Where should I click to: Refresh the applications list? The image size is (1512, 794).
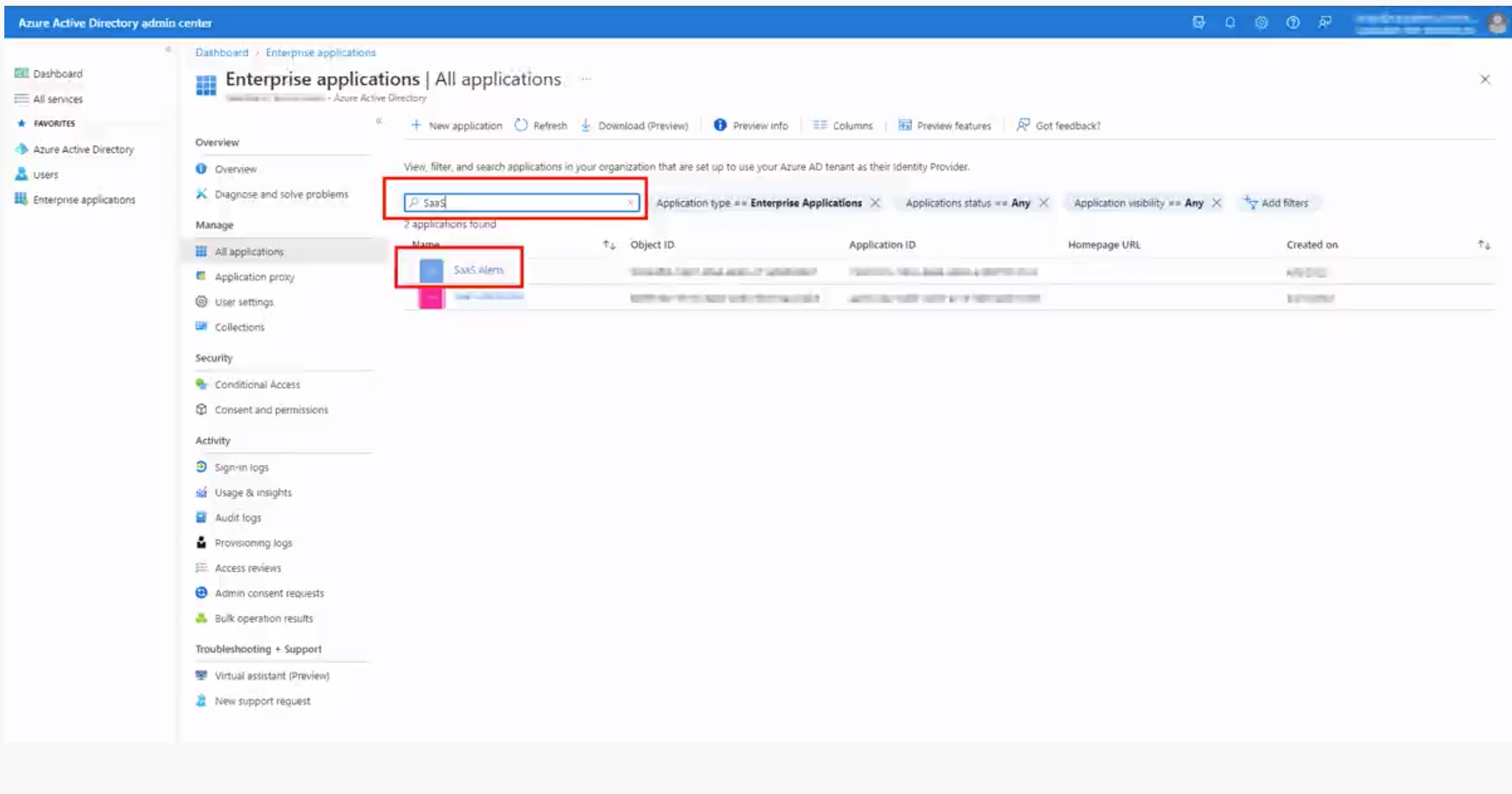coord(541,126)
